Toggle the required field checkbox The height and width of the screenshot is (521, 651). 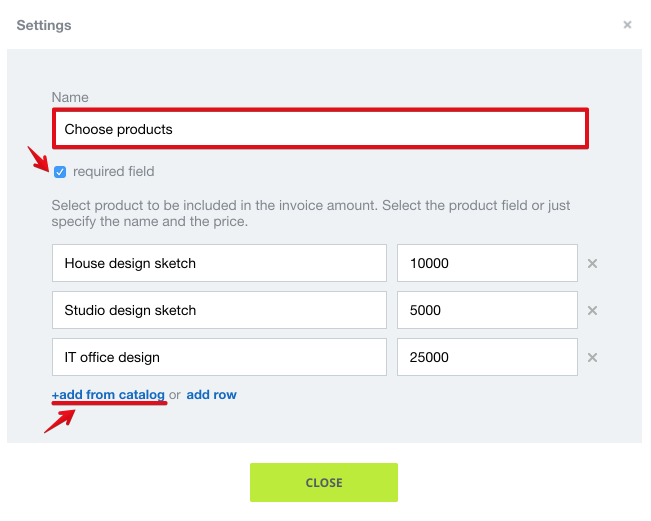60,172
